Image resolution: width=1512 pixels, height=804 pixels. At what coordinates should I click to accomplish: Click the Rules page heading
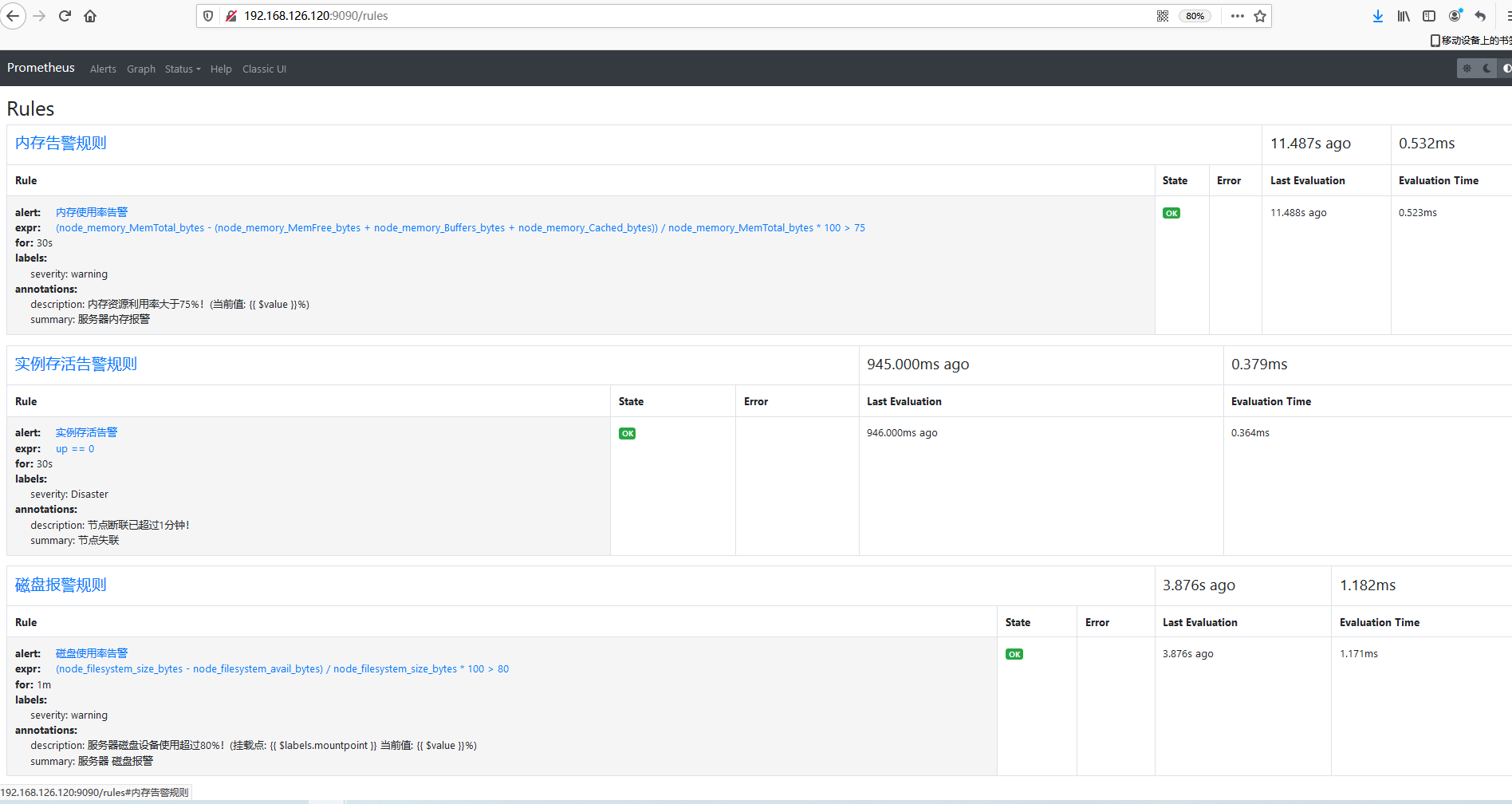(x=30, y=109)
